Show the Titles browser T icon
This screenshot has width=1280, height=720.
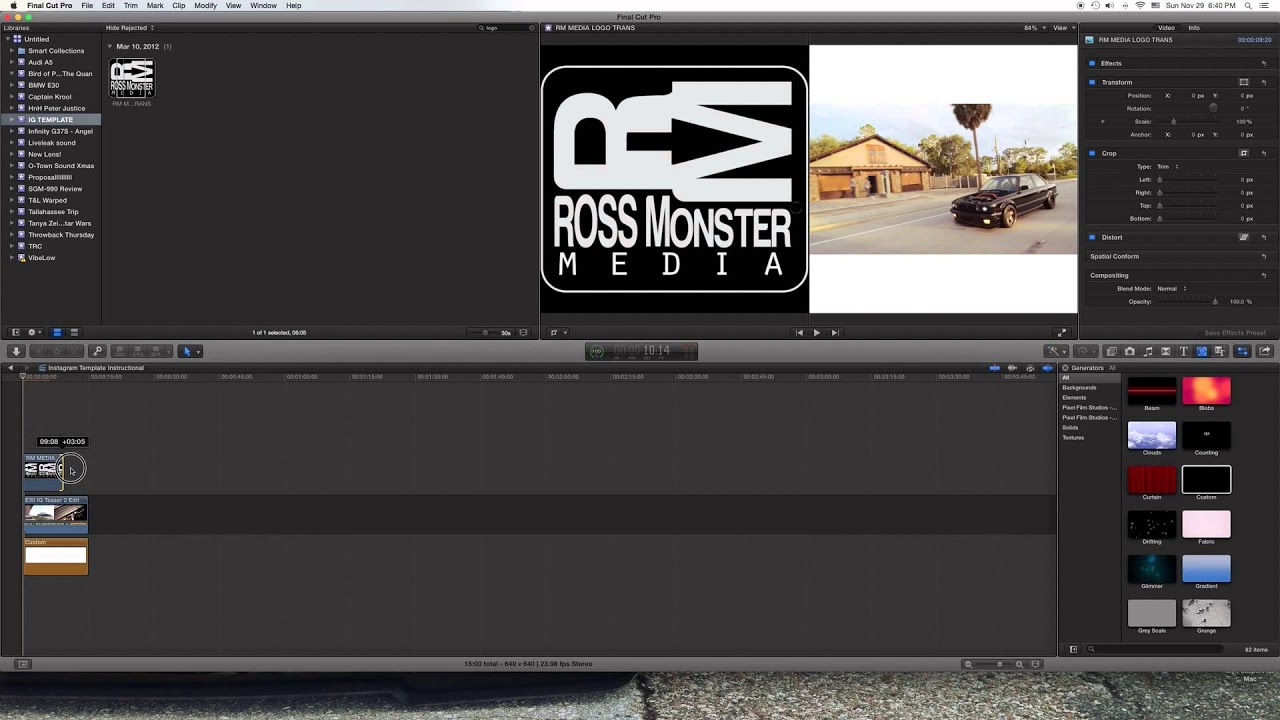[1183, 351]
